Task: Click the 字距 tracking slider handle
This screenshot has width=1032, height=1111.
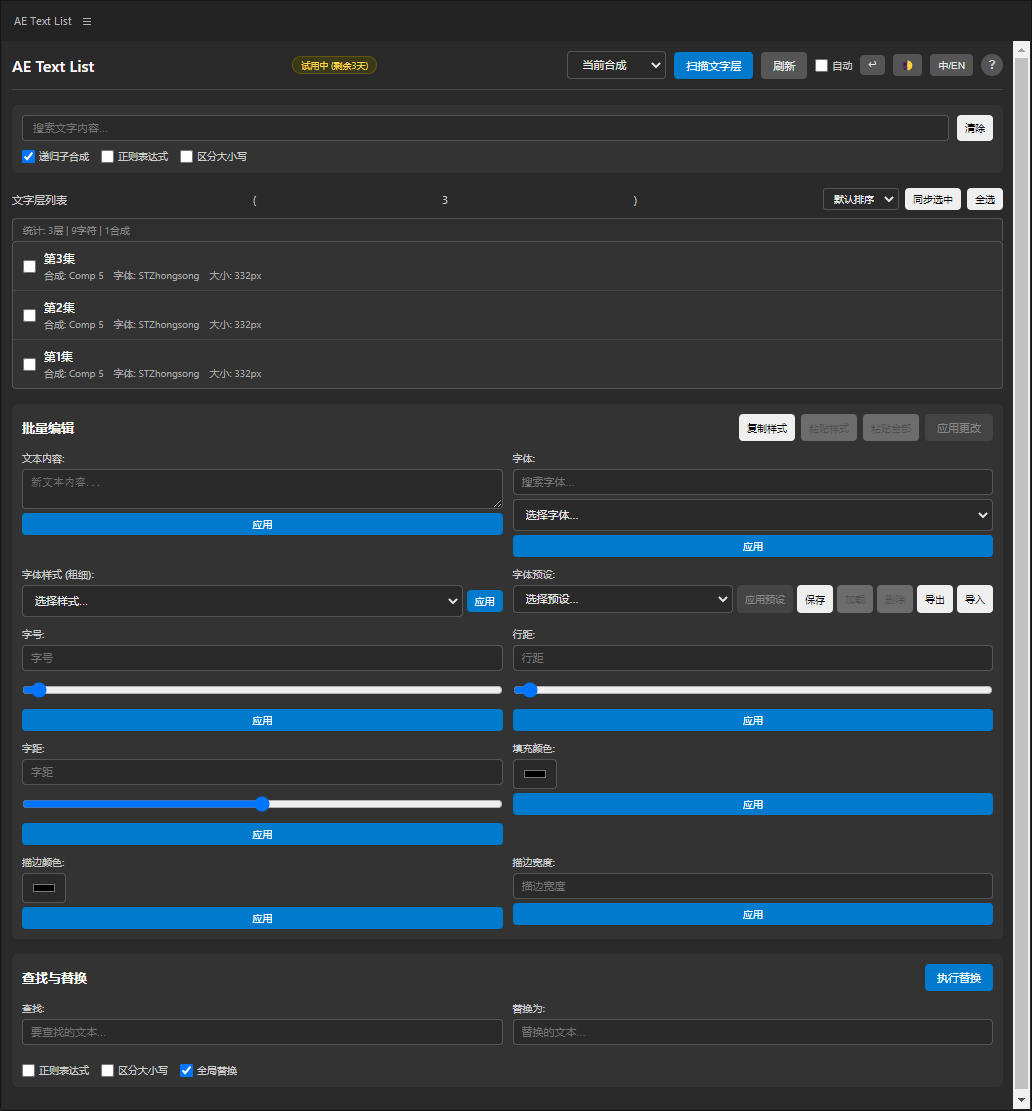Action: click(262, 804)
